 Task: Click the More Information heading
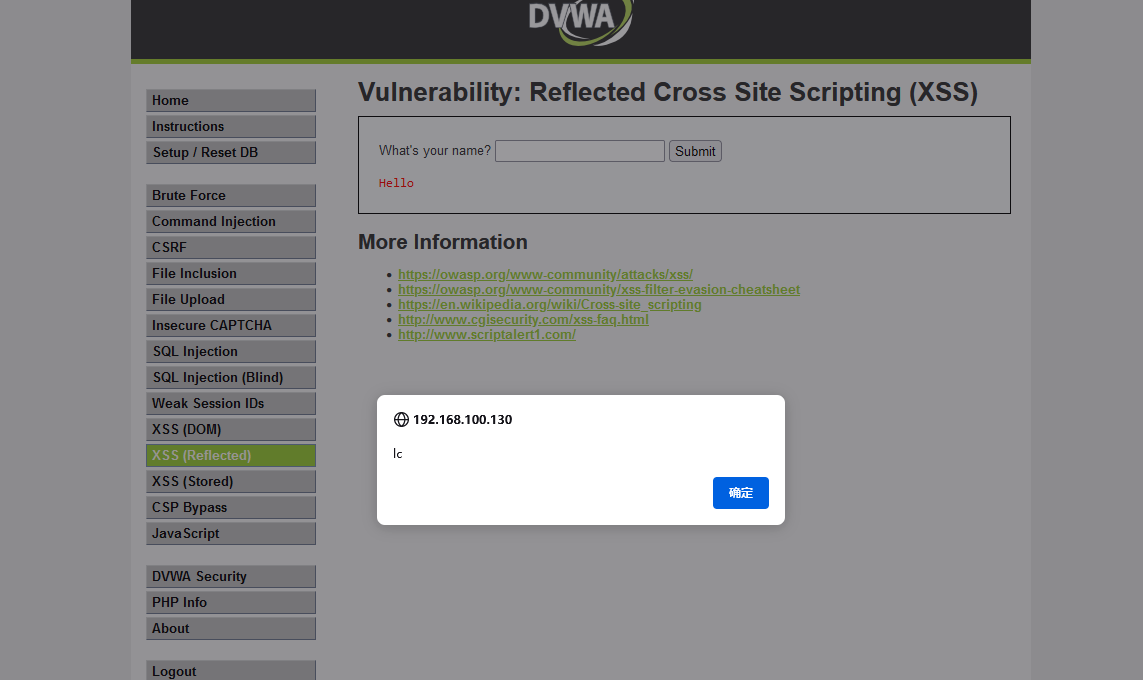tap(442, 242)
